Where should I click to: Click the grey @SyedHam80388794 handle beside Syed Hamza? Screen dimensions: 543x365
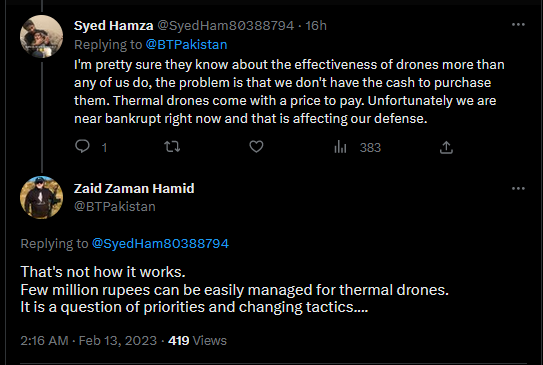click(x=226, y=26)
